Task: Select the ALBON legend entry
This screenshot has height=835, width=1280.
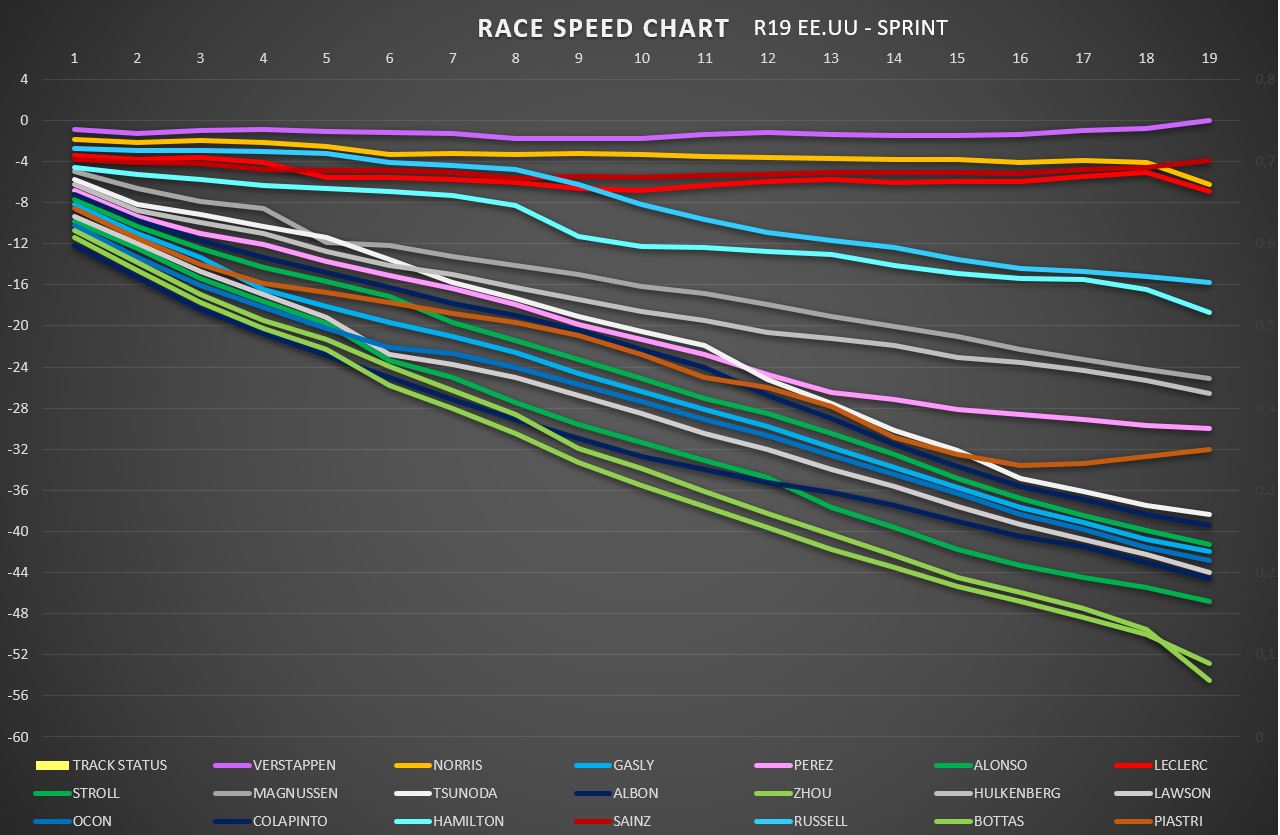Action: pyautogui.click(x=615, y=793)
